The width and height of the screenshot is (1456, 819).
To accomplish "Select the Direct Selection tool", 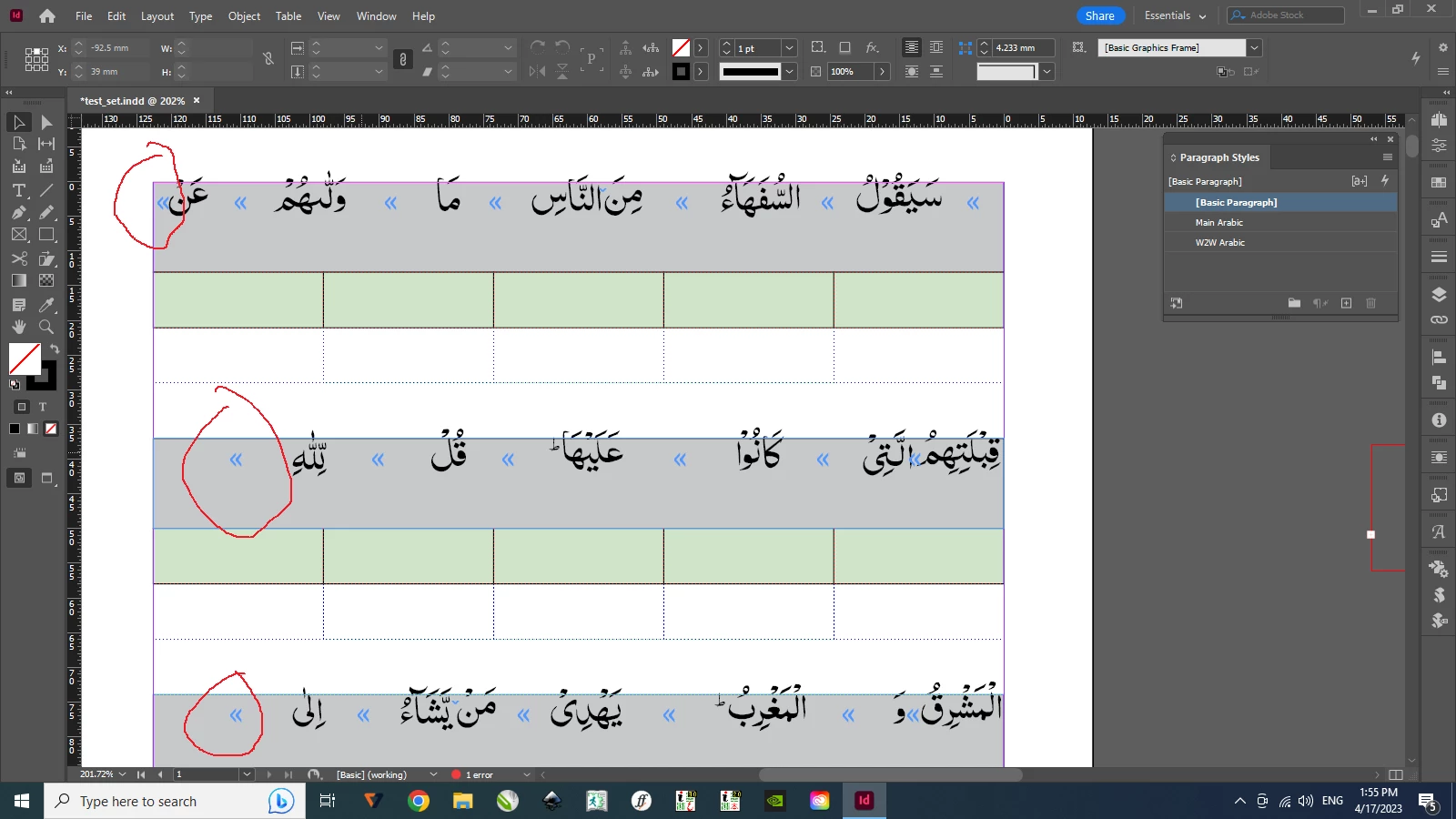I will point(46,122).
